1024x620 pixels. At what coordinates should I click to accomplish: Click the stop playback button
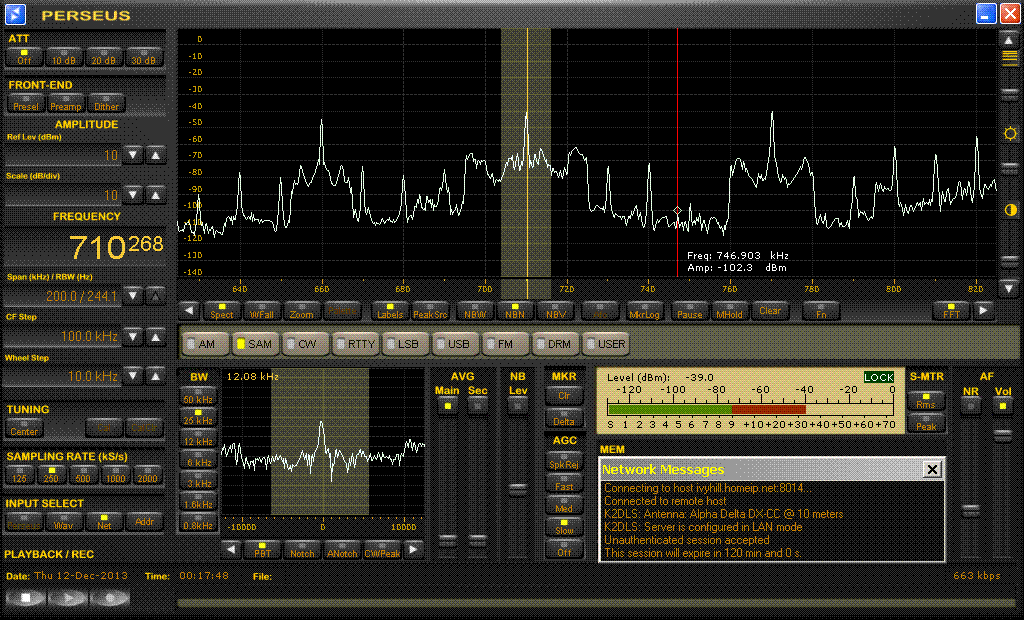[x=25, y=597]
